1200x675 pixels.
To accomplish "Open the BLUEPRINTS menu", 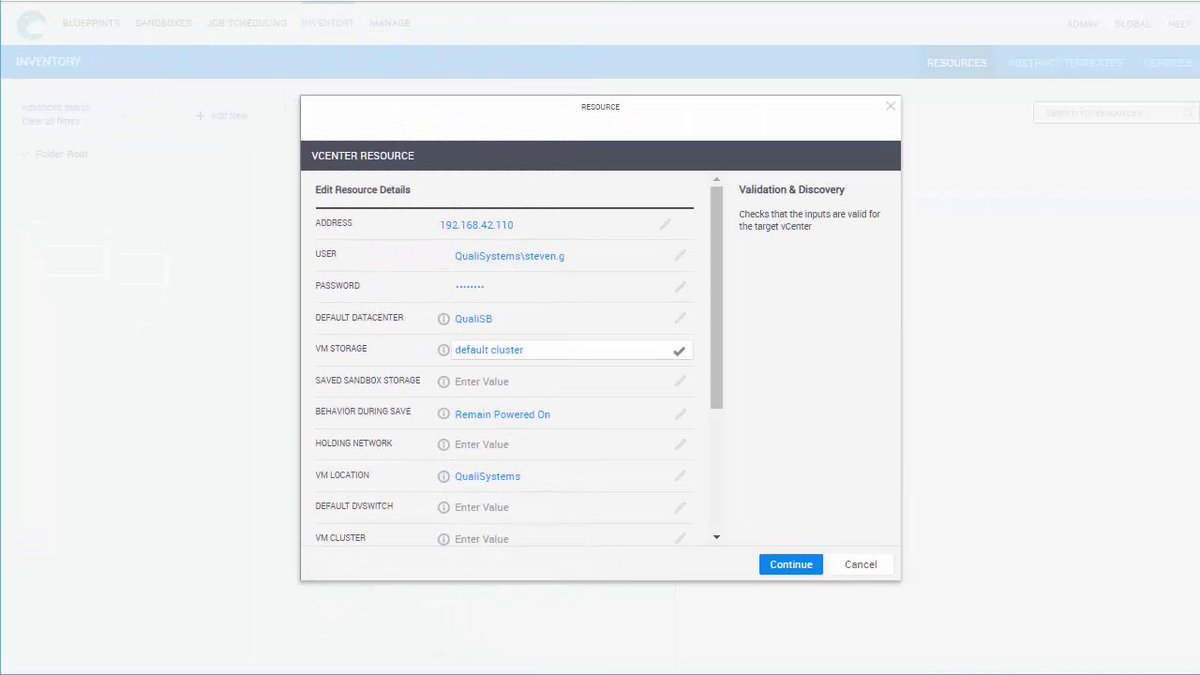I will coord(91,23).
